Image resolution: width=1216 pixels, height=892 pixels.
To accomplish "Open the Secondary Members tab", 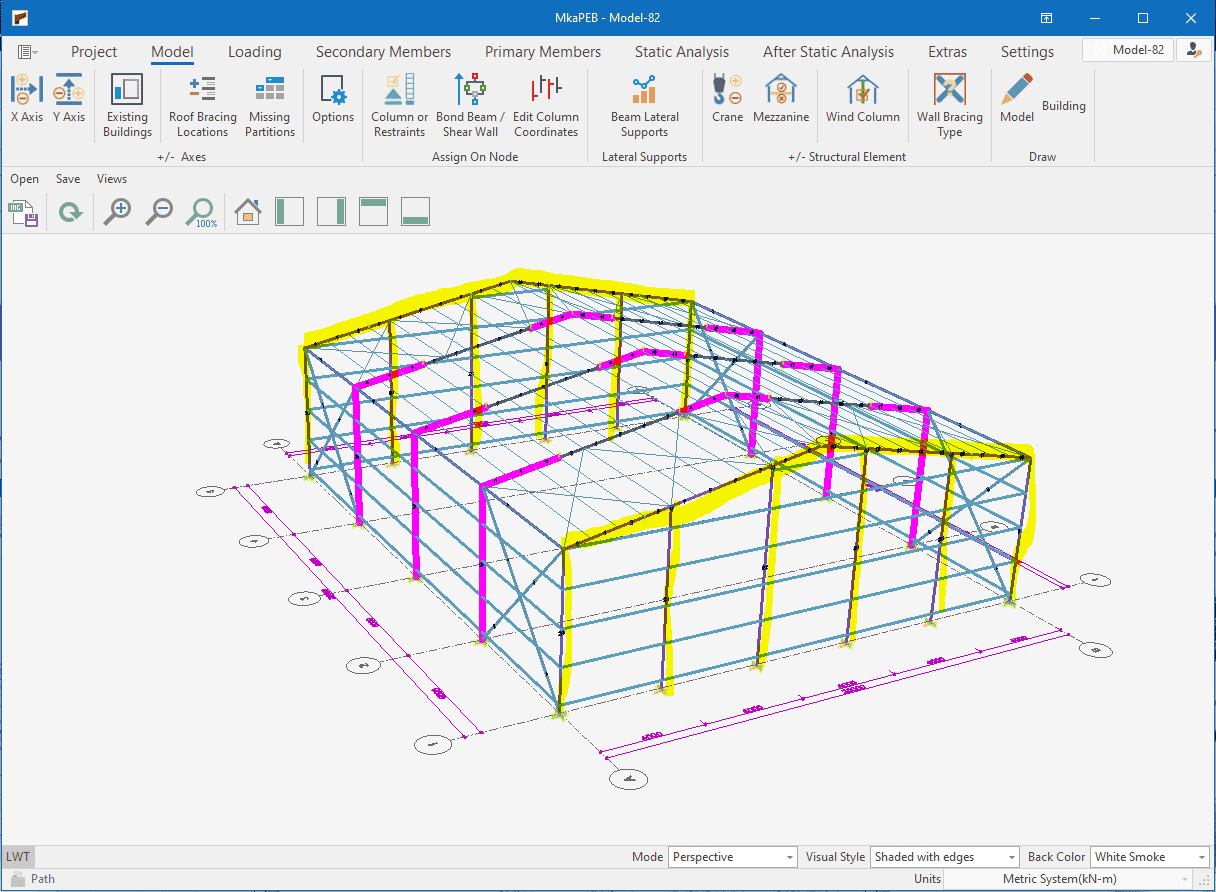I will [x=383, y=52].
